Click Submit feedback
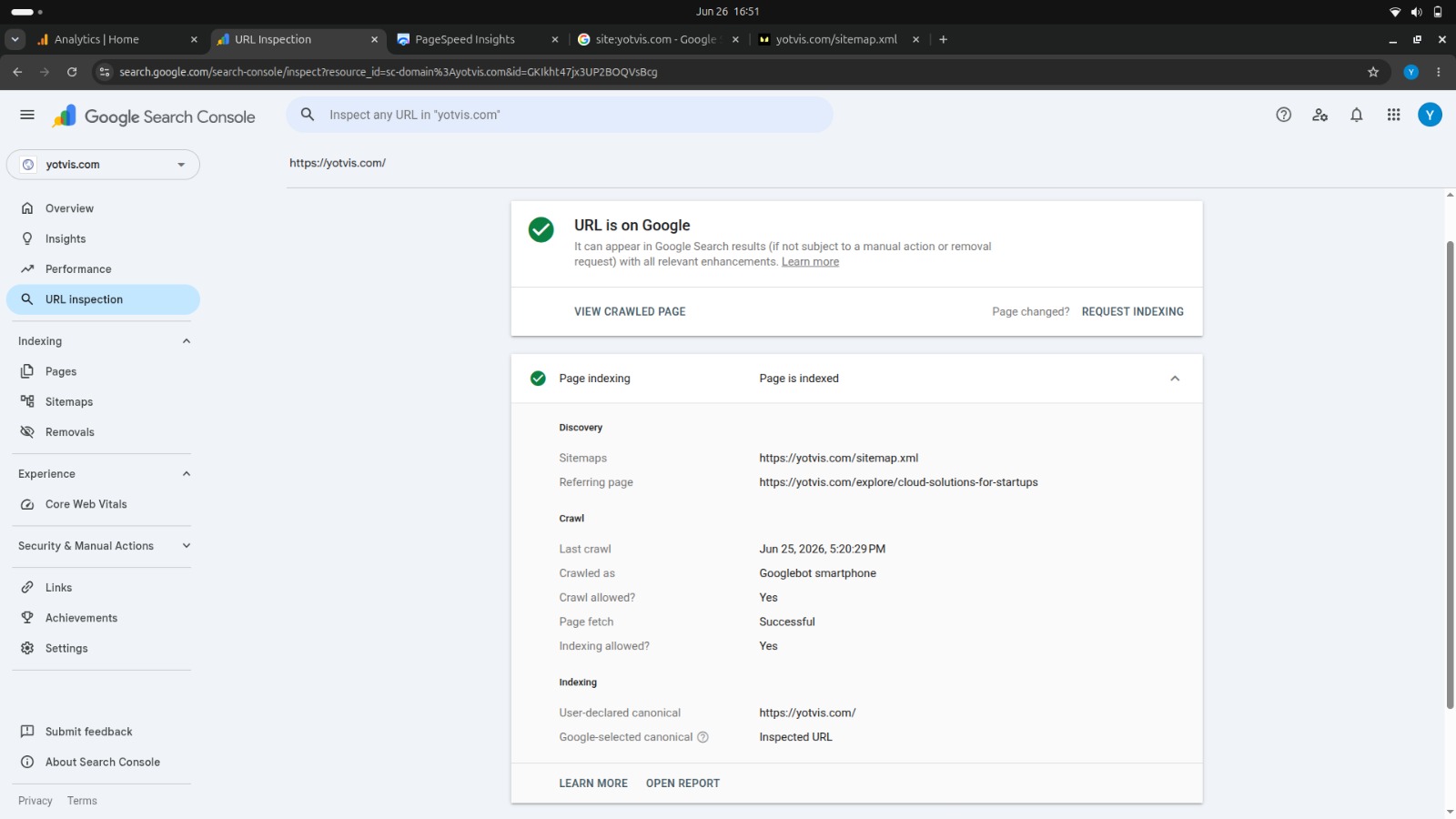Image resolution: width=1456 pixels, height=819 pixels. [103, 732]
